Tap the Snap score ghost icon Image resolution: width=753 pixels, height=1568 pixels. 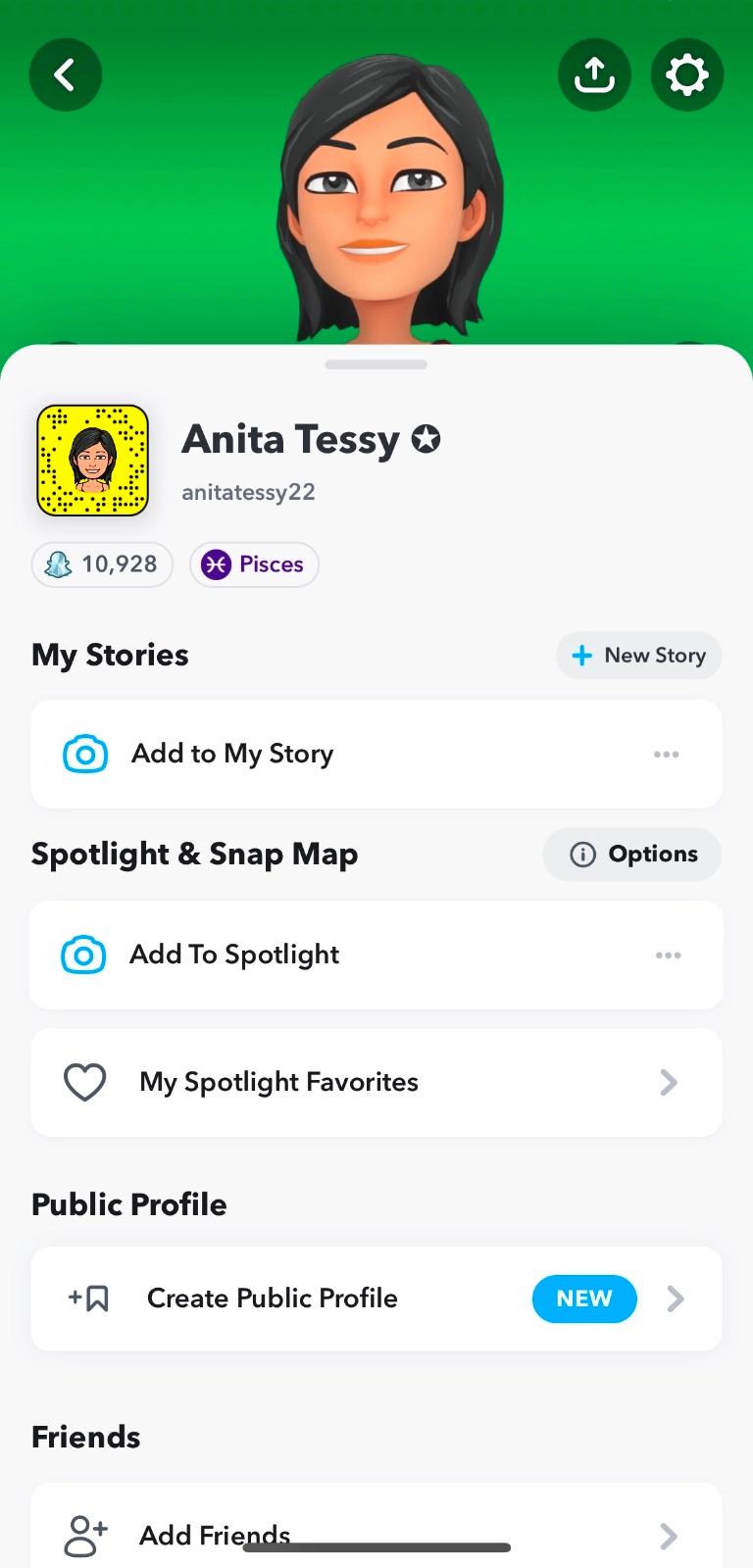[59, 564]
